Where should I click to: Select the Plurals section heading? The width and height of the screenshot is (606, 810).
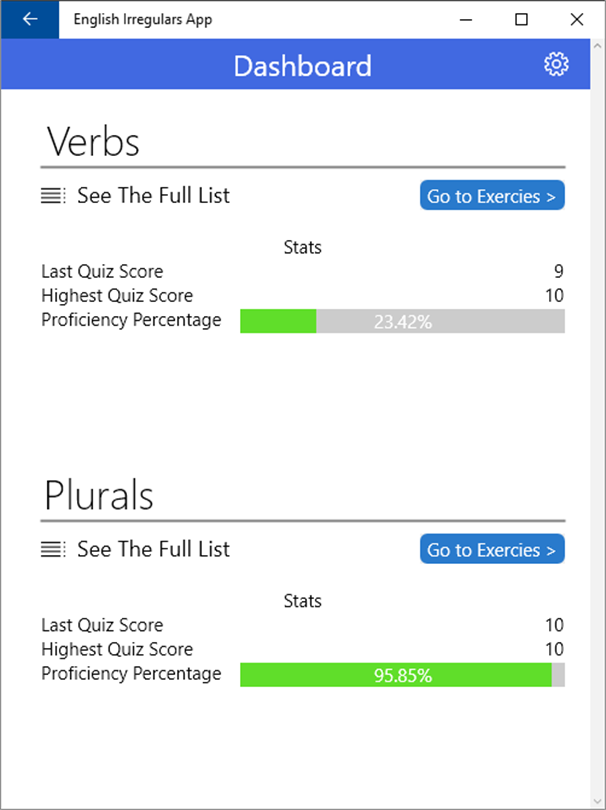(99, 495)
